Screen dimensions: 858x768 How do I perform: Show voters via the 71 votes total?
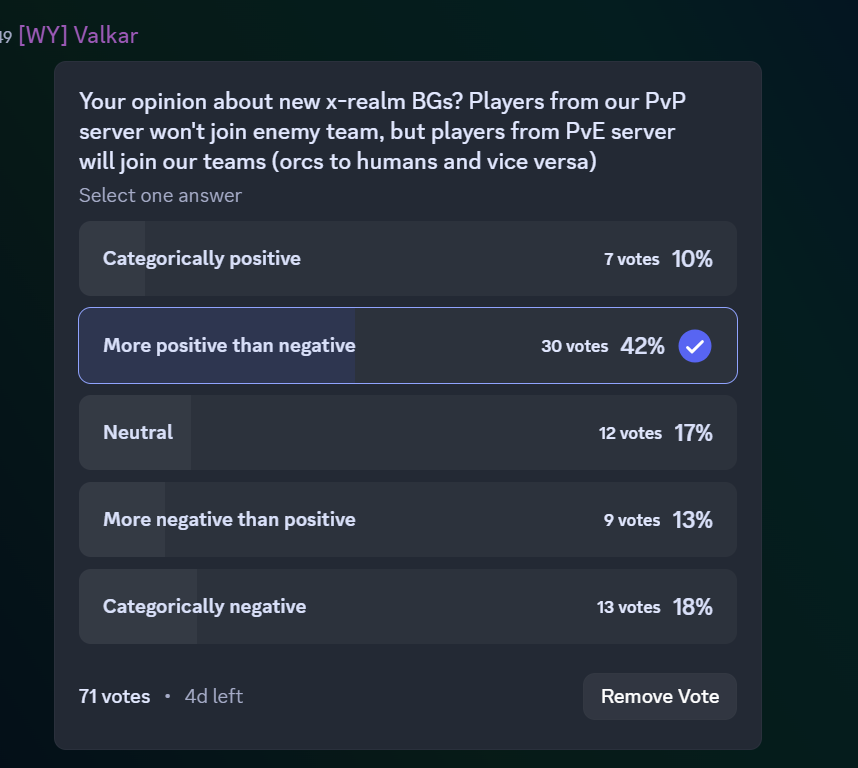[x=114, y=696]
